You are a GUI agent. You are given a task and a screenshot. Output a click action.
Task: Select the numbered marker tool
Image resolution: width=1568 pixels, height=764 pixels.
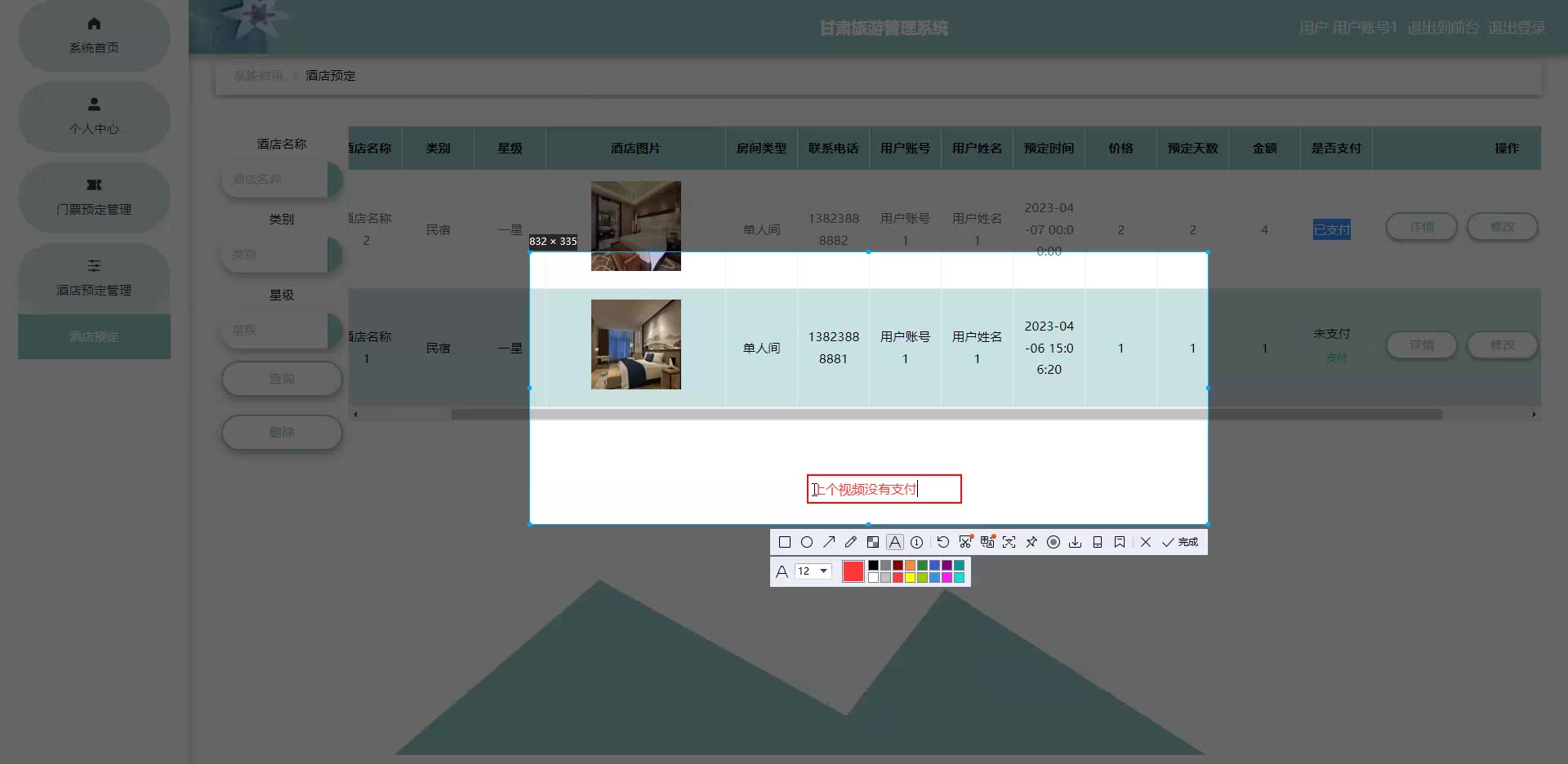(917, 542)
